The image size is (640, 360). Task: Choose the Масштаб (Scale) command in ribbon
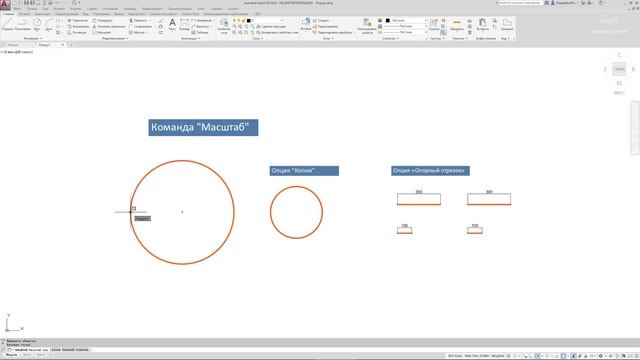[x=102, y=33]
